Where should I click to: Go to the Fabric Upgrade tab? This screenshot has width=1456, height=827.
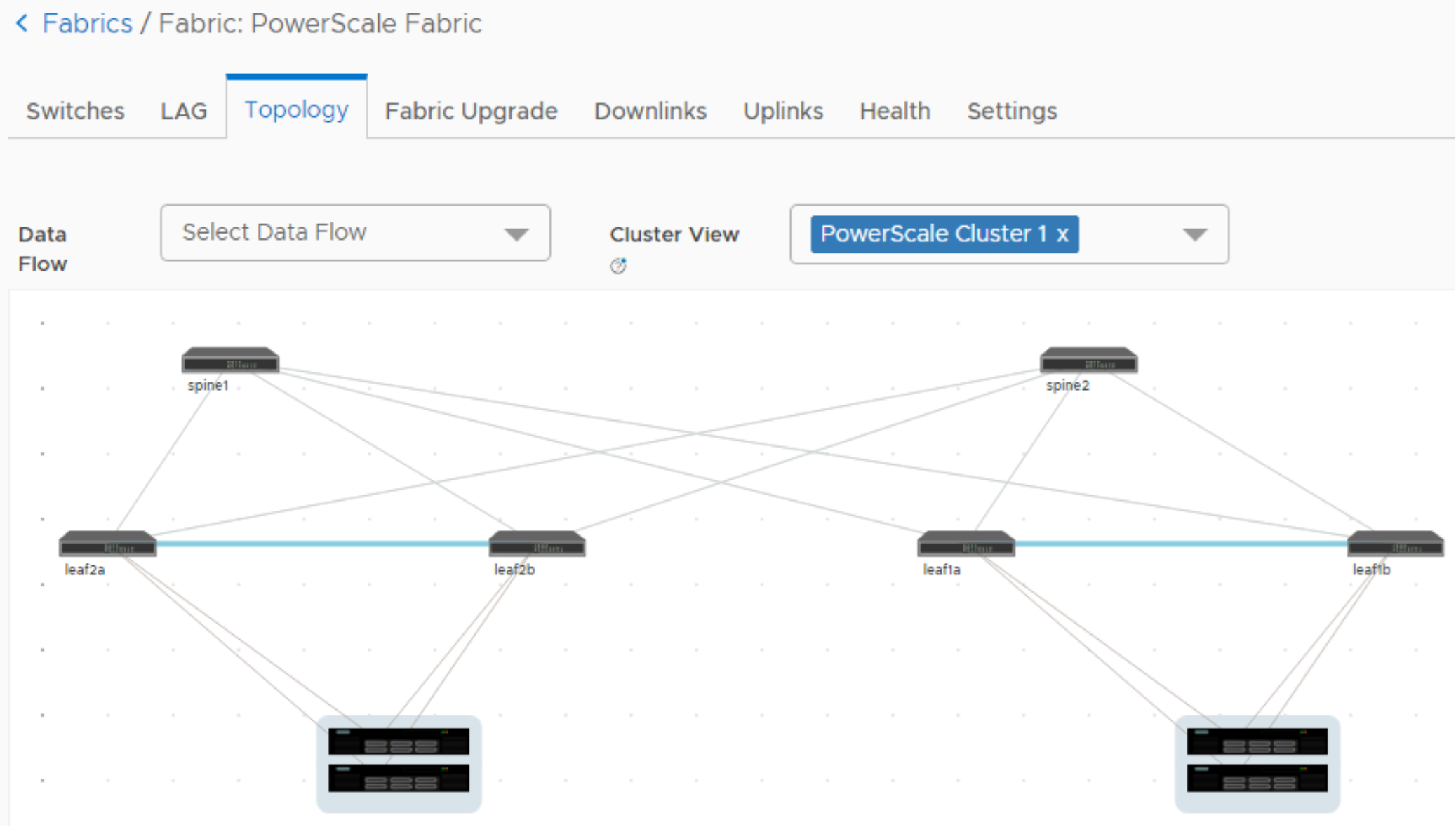(471, 111)
